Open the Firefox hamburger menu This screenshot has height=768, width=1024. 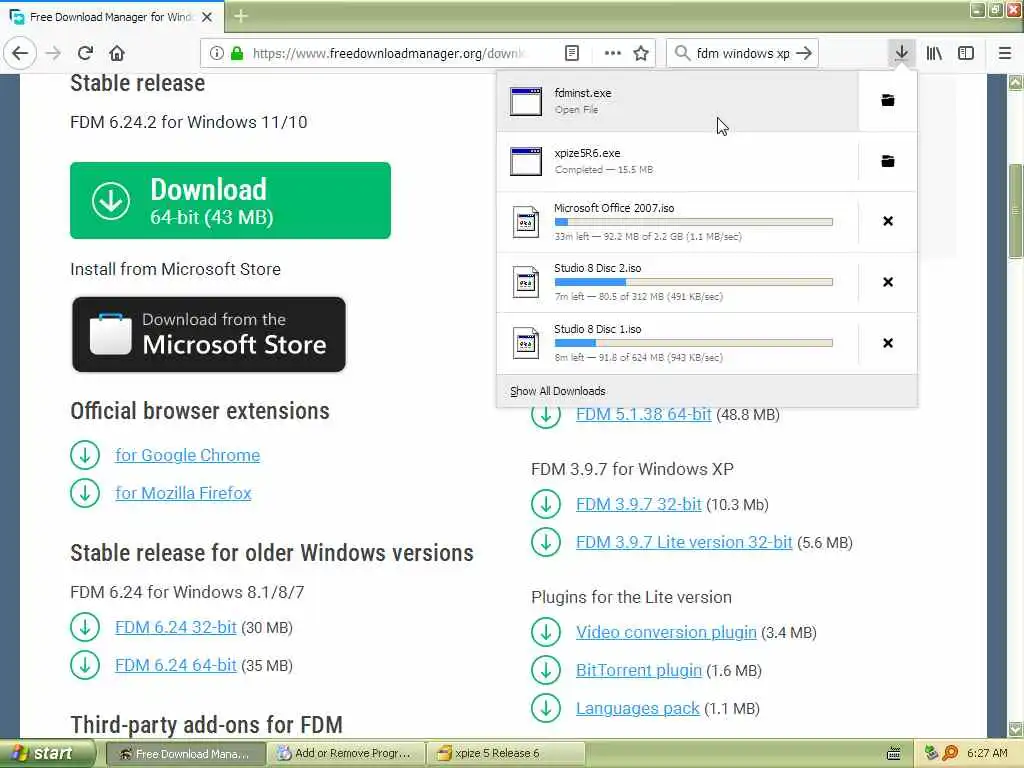point(1005,53)
